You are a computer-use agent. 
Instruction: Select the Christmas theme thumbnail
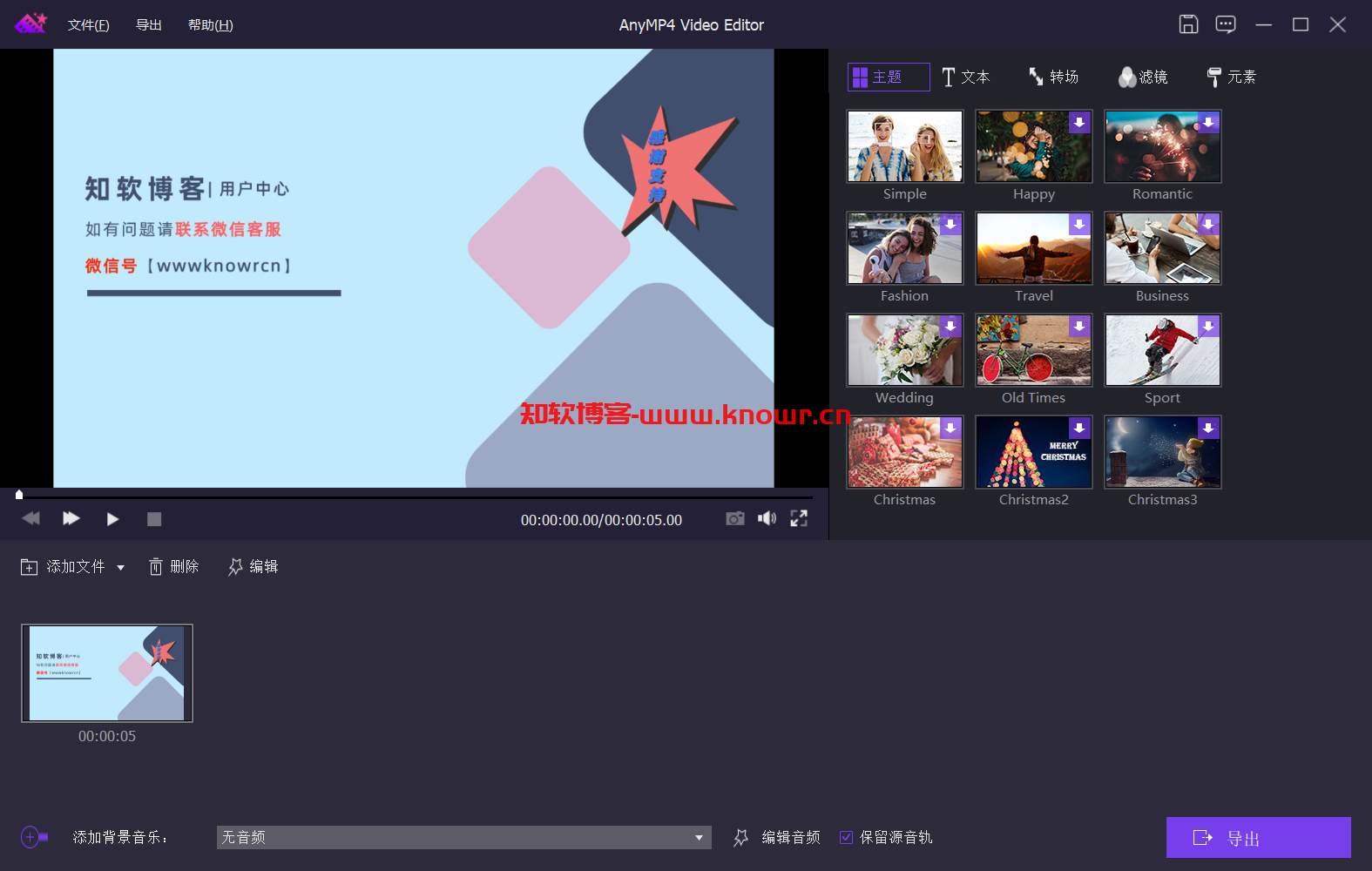click(905, 452)
